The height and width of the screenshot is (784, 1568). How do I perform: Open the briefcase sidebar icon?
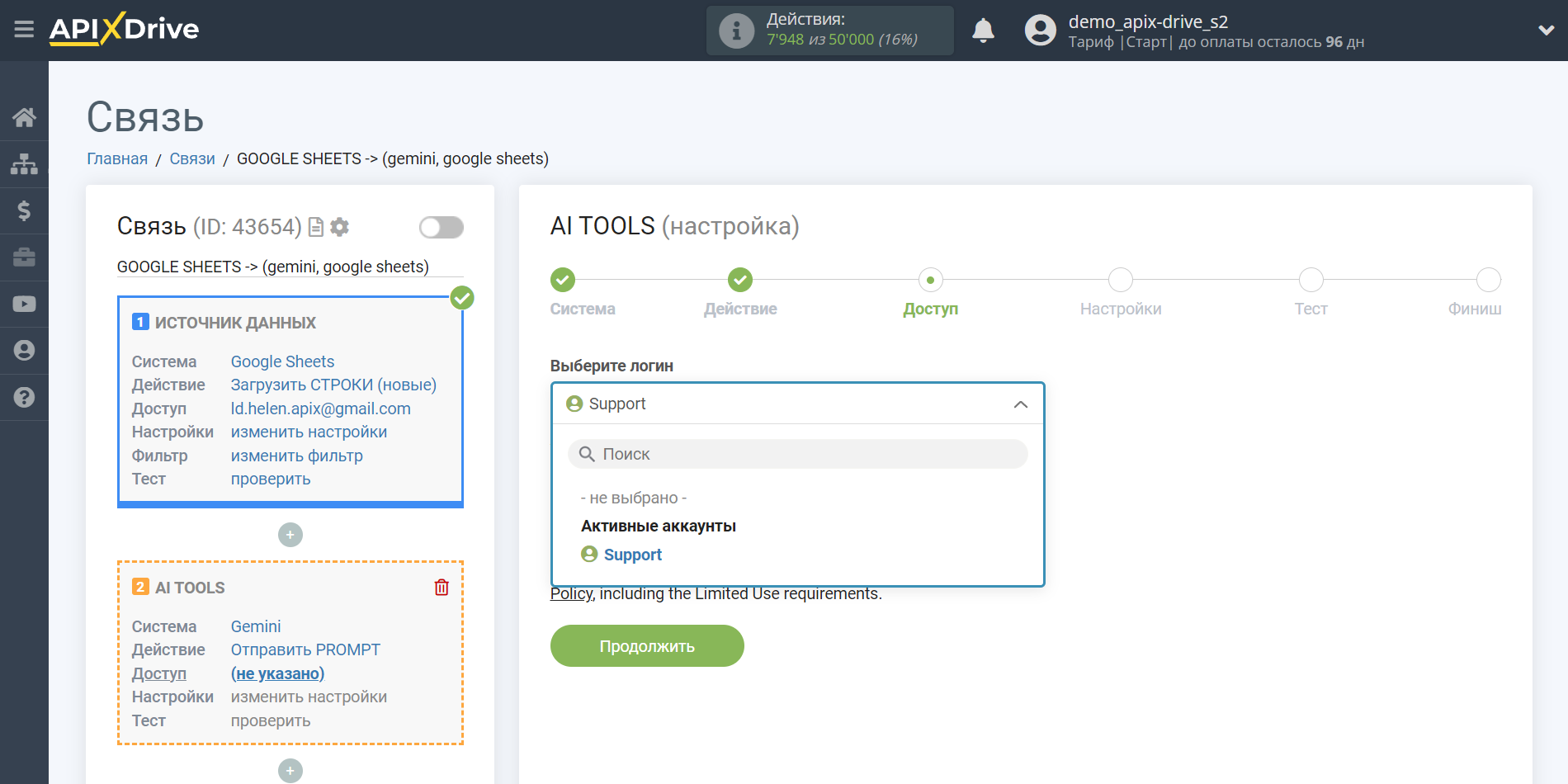24,257
